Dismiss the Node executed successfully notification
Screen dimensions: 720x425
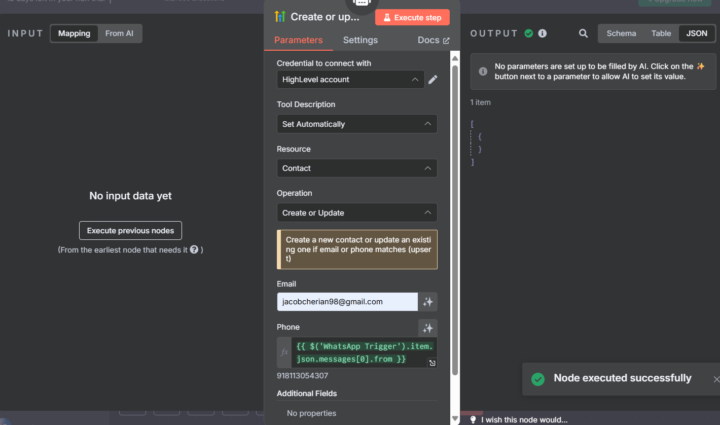click(x=716, y=379)
